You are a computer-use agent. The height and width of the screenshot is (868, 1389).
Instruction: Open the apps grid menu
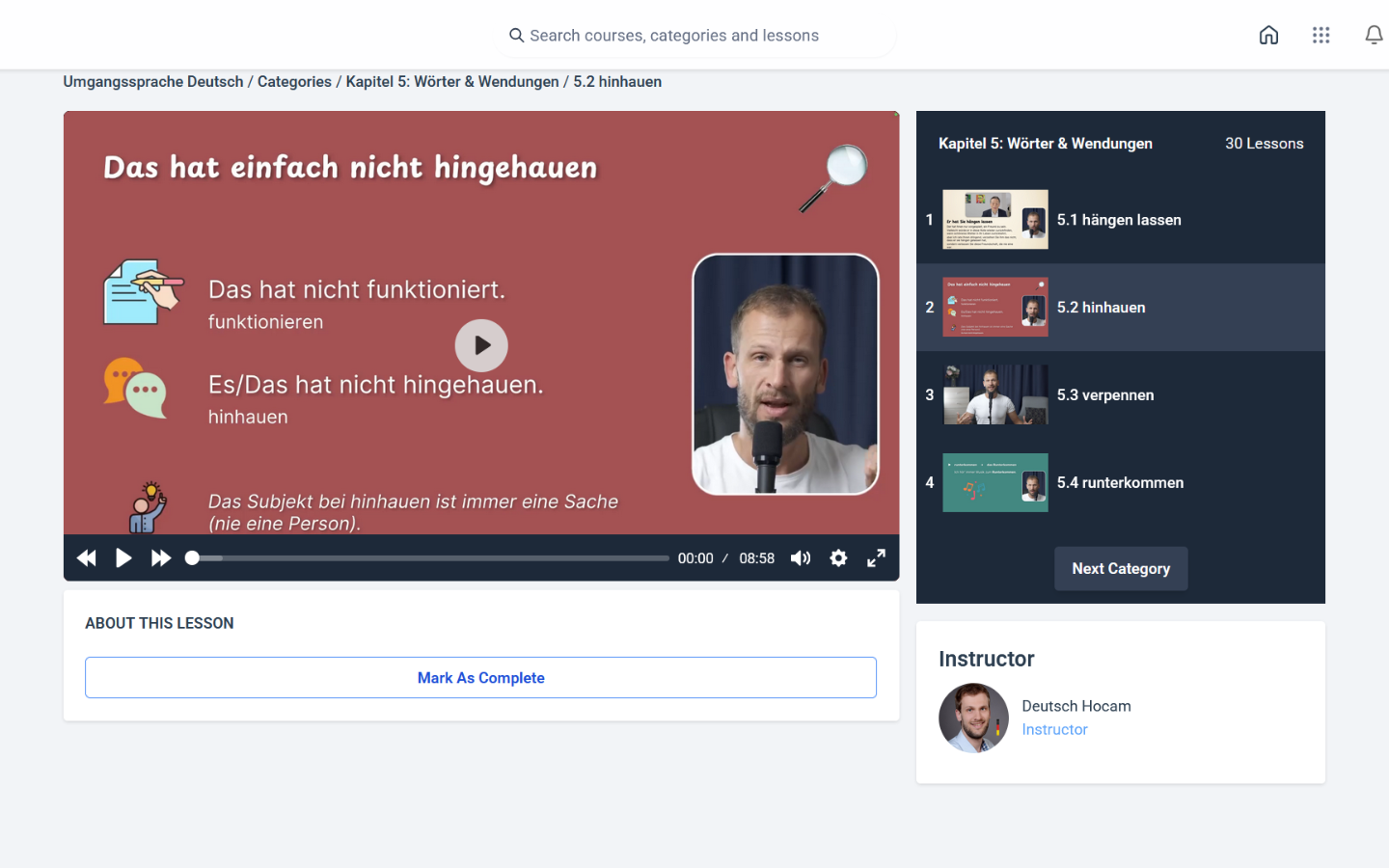tap(1321, 36)
